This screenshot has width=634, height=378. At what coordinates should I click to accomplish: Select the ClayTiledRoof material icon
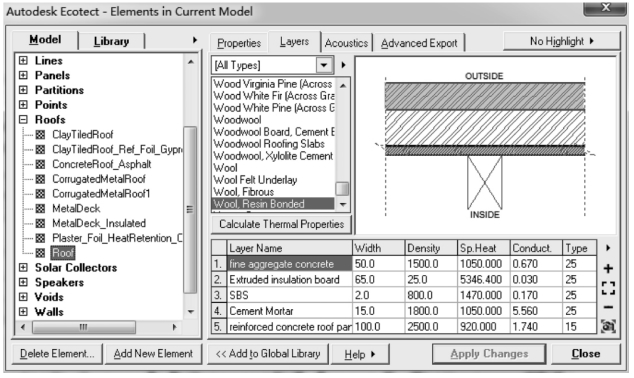[x=40, y=135]
